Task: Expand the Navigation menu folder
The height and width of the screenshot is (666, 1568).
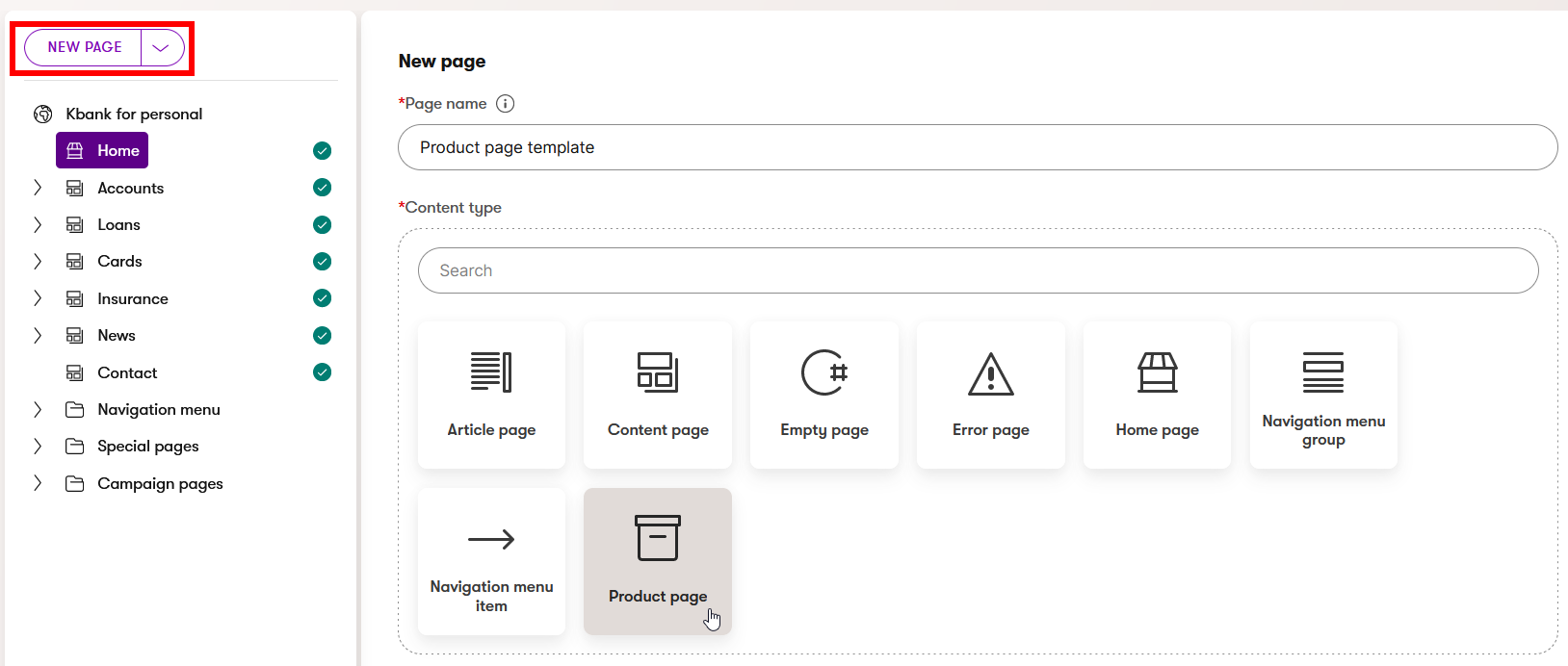Action: pos(38,409)
